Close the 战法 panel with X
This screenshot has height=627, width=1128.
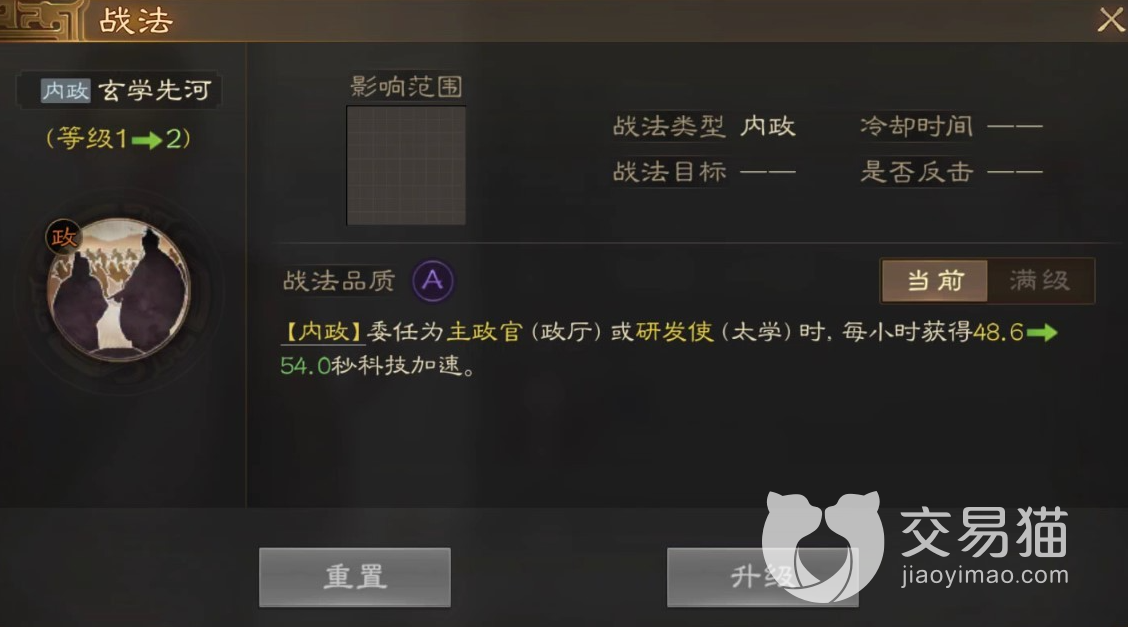[1111, 19]
